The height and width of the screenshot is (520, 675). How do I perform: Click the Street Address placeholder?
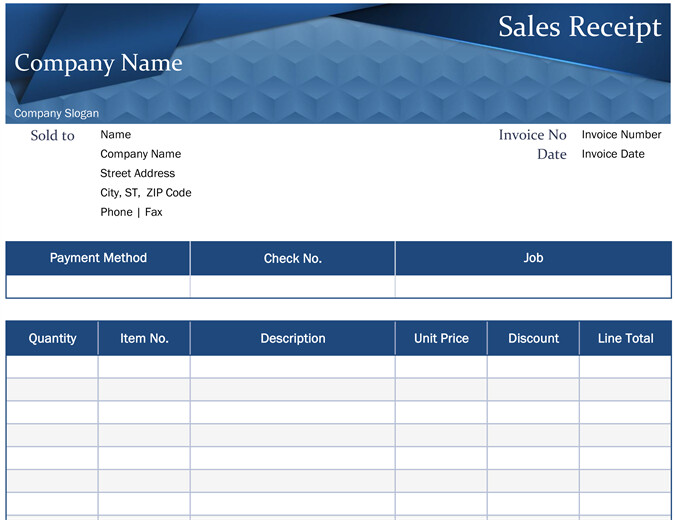(138, 173)
